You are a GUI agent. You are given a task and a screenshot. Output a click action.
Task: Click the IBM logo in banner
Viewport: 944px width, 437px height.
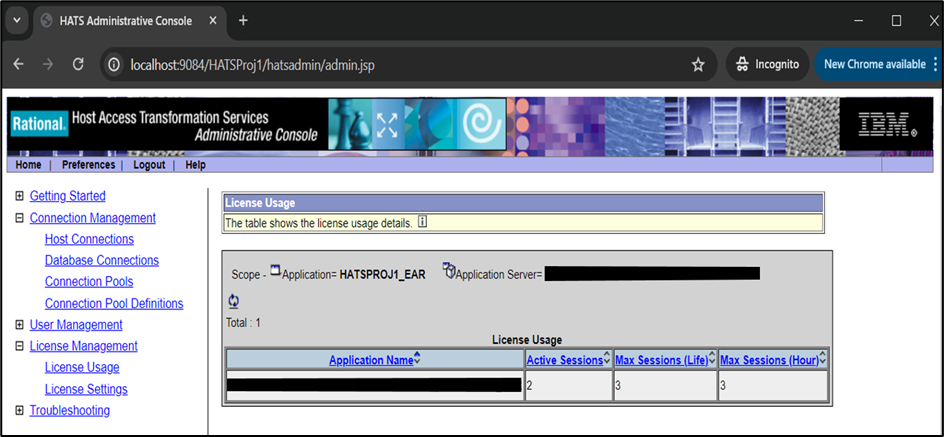tap(887, 124)
